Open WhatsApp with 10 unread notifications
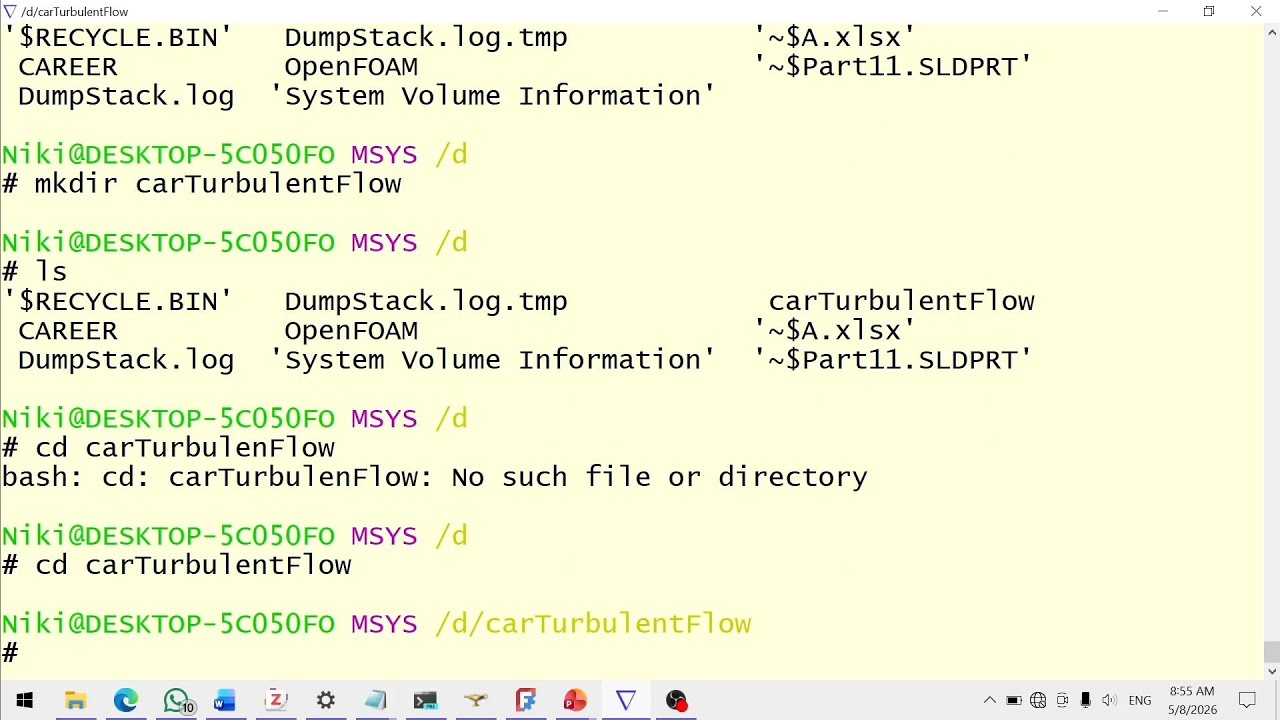The height and width of the screenshot is (720, 1280). coord(177,701)
